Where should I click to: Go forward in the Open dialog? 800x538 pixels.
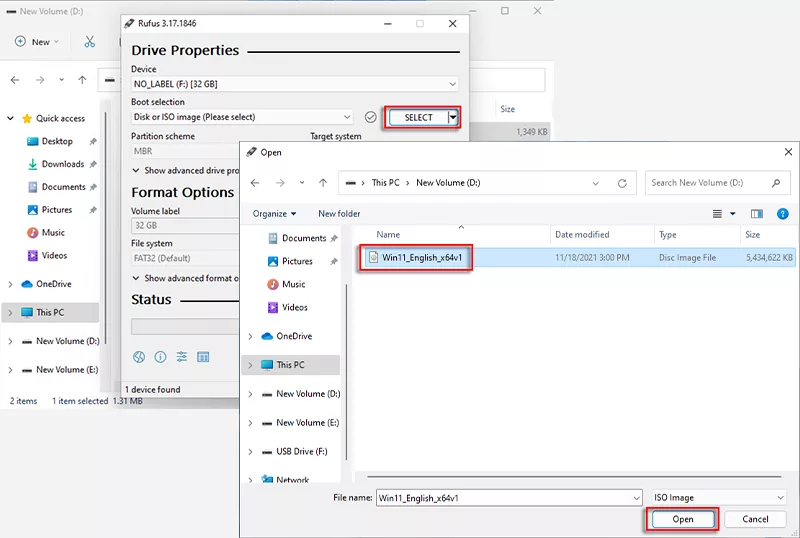point(280,183)
